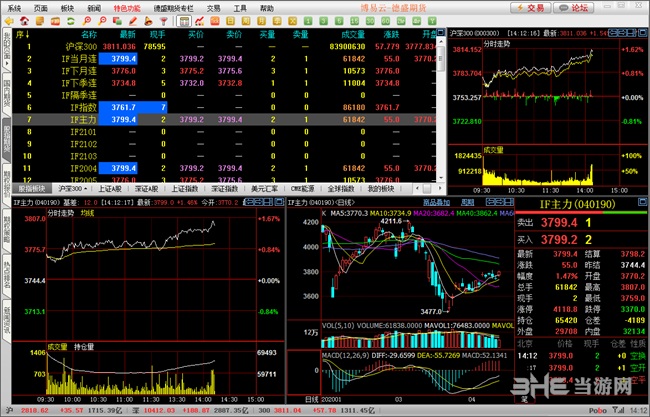
Task: Maximize the IF主力 quote detail panel icon
Action: coord(642,202)
